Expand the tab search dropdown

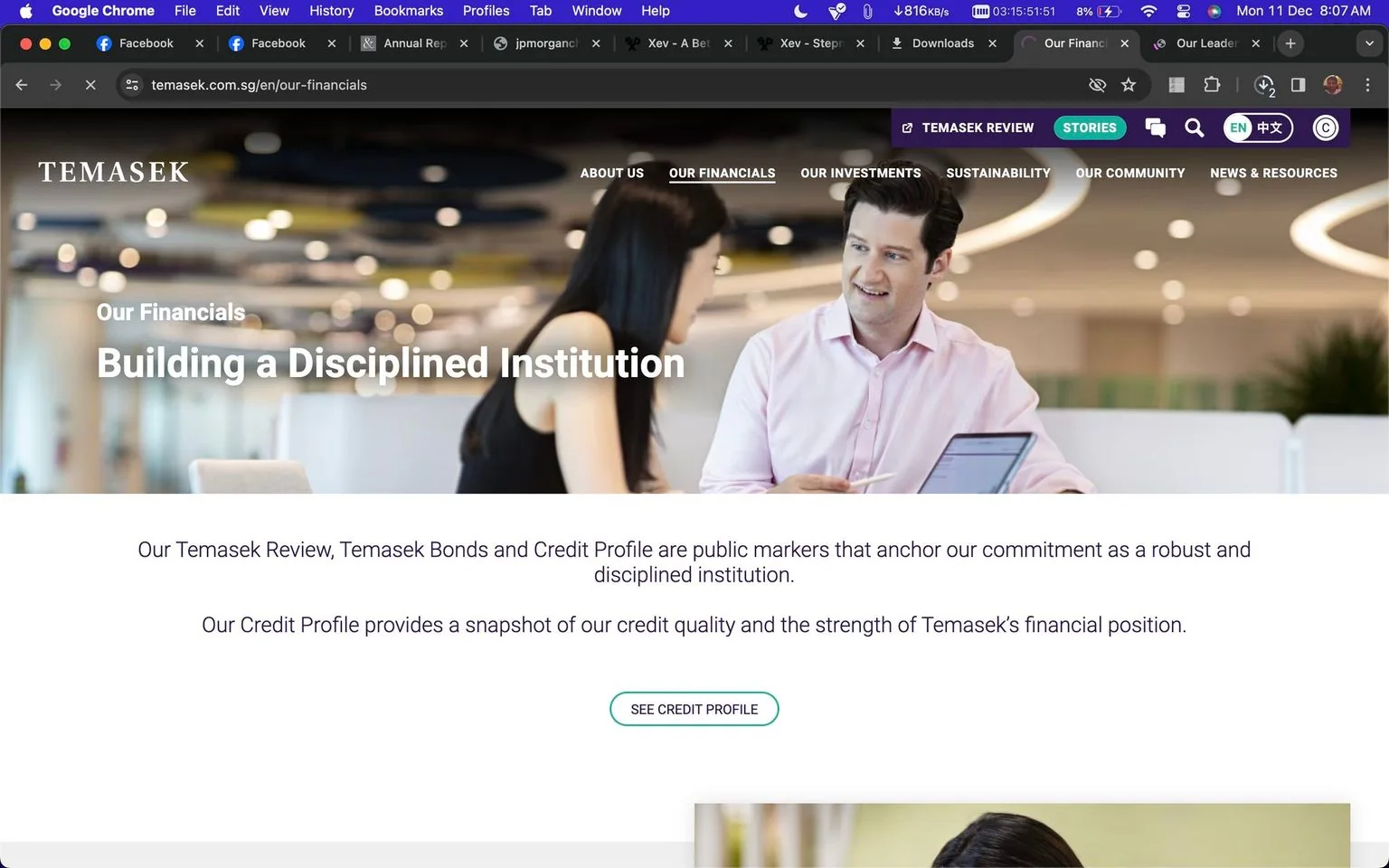pyautogui.click(x=1369, y=43)
